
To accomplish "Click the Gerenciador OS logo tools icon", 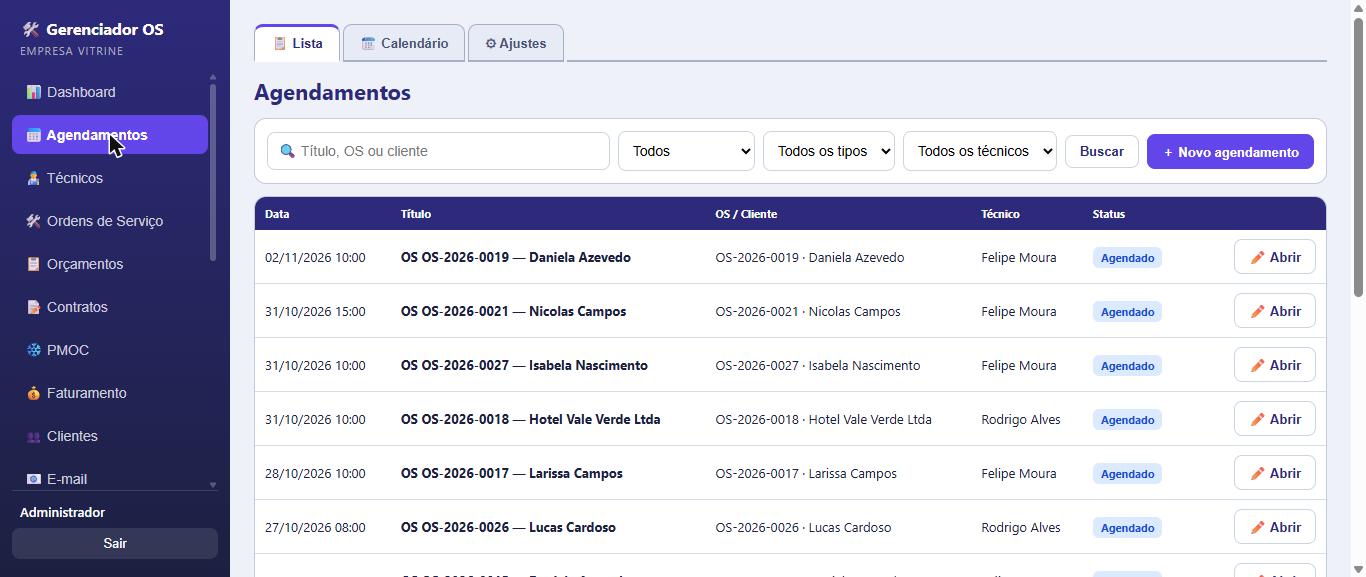I will pos(31,30).
